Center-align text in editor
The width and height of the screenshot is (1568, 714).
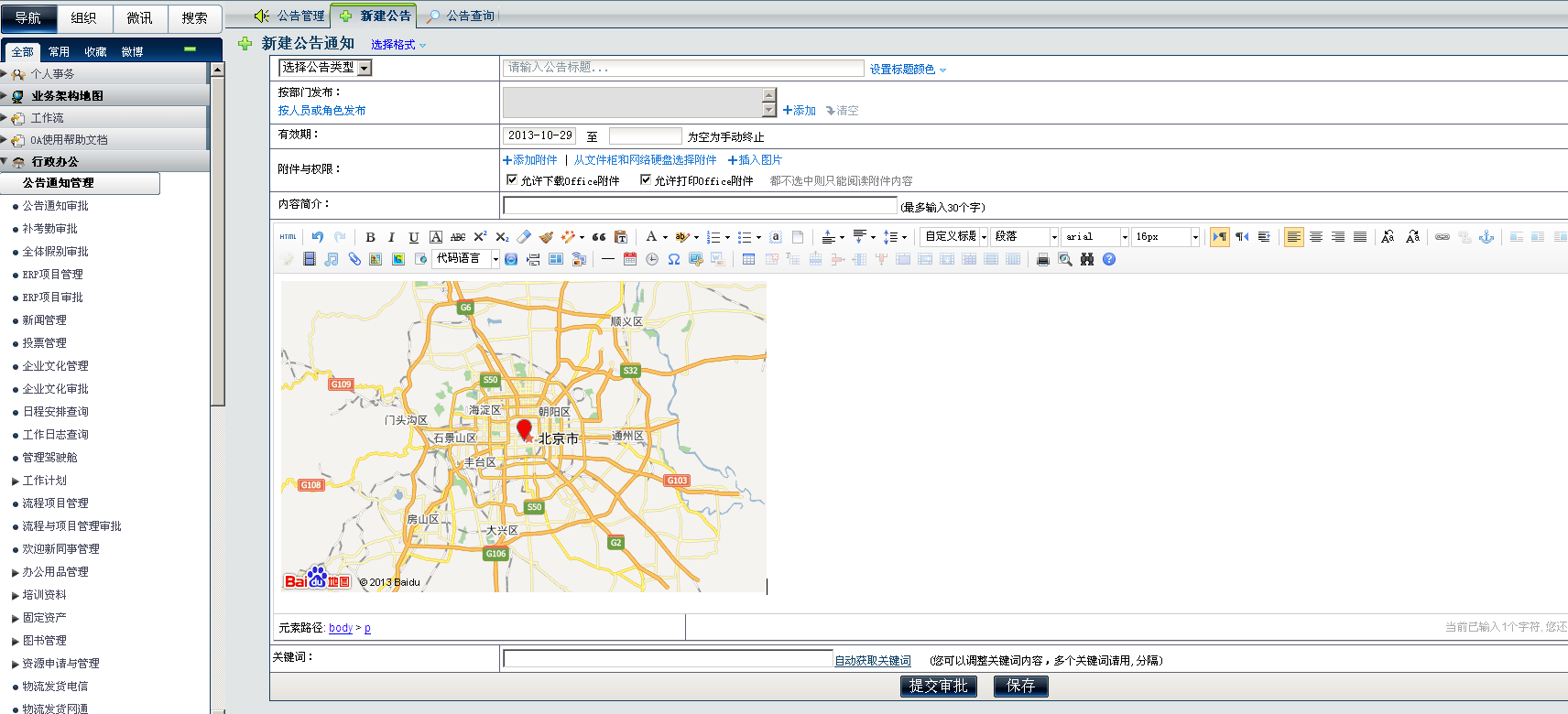pyautogui.click(x=1316, y=236)
